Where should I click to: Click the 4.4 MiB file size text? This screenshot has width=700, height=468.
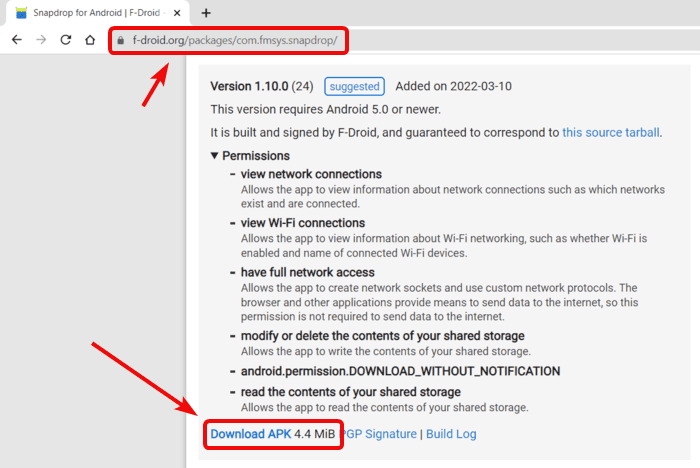[314, 434]
